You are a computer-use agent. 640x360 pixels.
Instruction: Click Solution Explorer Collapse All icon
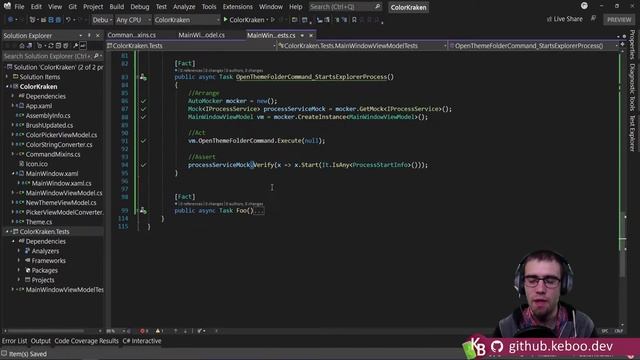58,46
